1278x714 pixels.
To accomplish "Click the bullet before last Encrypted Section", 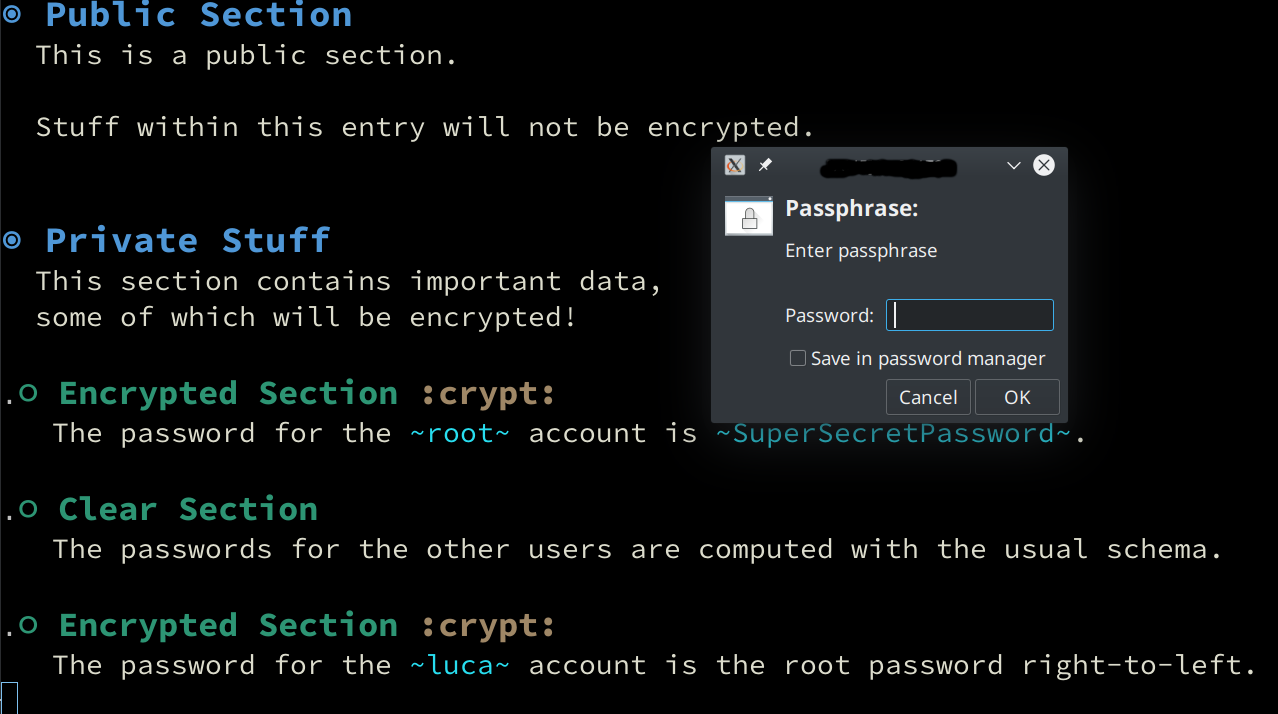I will 28,625.
